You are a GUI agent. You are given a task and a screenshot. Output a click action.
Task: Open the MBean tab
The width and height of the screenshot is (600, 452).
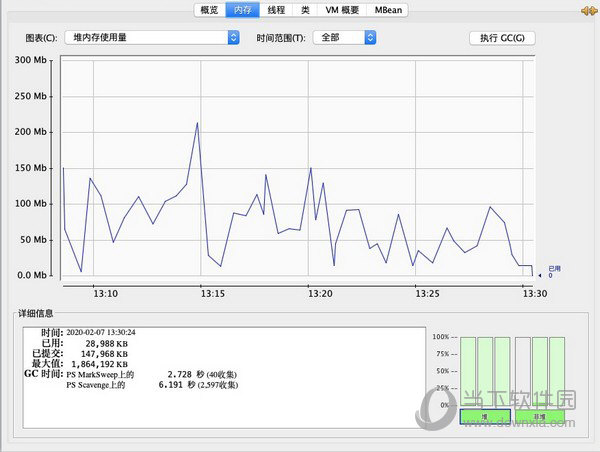tap(388, 10)
